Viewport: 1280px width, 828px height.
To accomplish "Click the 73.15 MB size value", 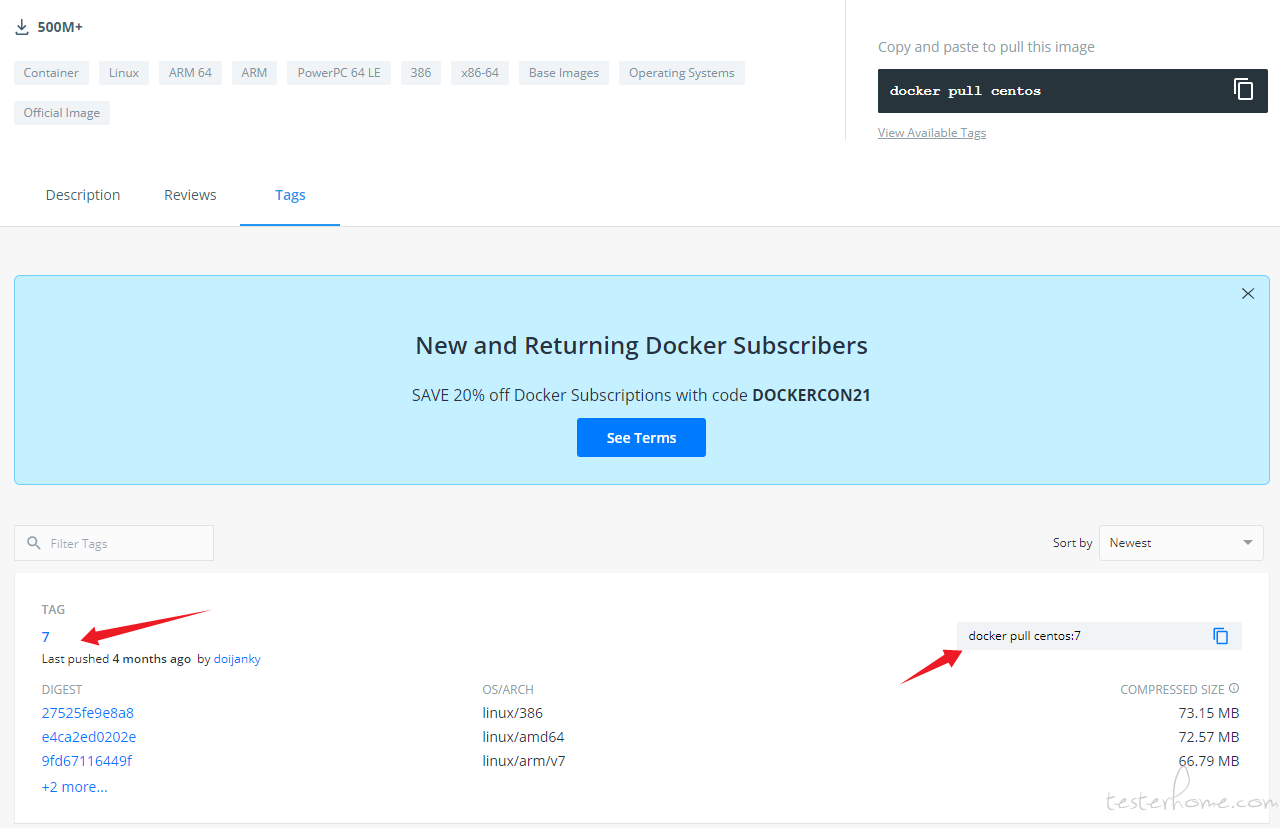I will pos(1209,713).
